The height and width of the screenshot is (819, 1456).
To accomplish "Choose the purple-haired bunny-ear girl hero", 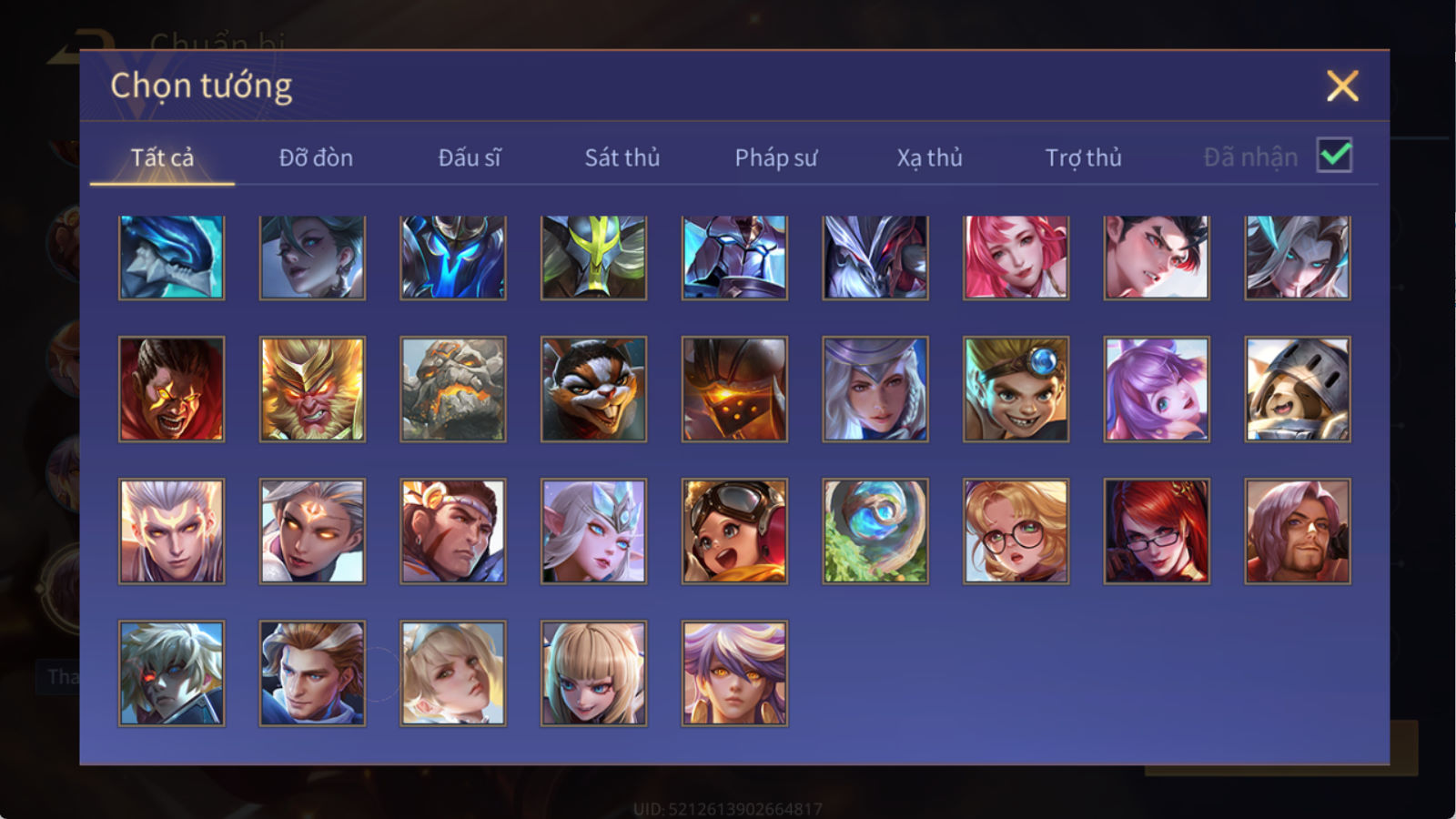I will [1157, 389].
